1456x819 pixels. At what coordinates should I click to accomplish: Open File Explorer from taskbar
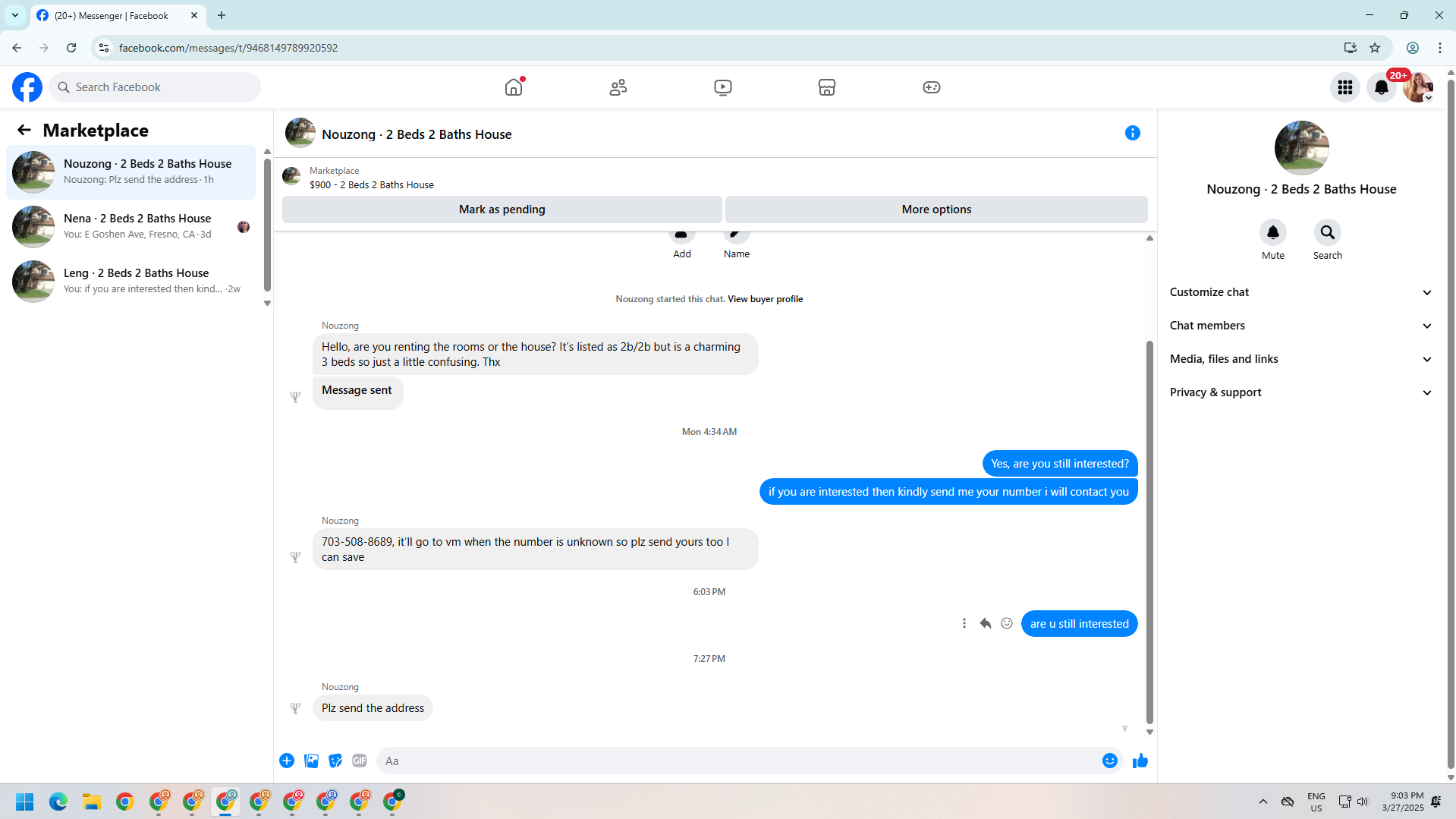pyautogui.click(x=92, y=802)
